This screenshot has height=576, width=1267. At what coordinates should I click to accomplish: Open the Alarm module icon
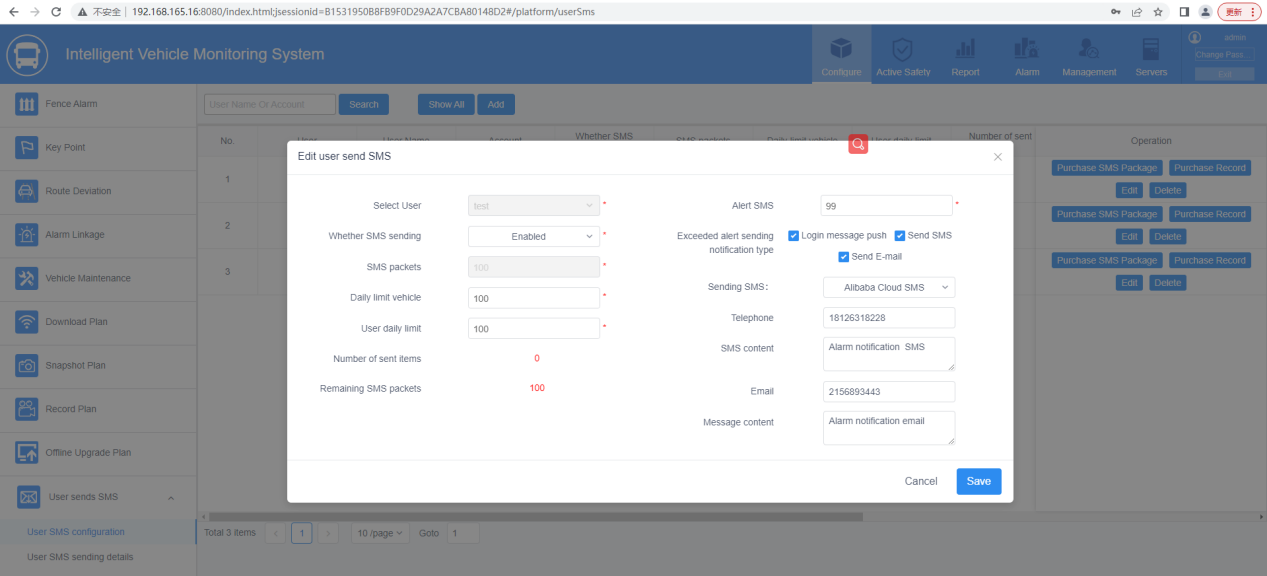click(x=1027, y=50)
